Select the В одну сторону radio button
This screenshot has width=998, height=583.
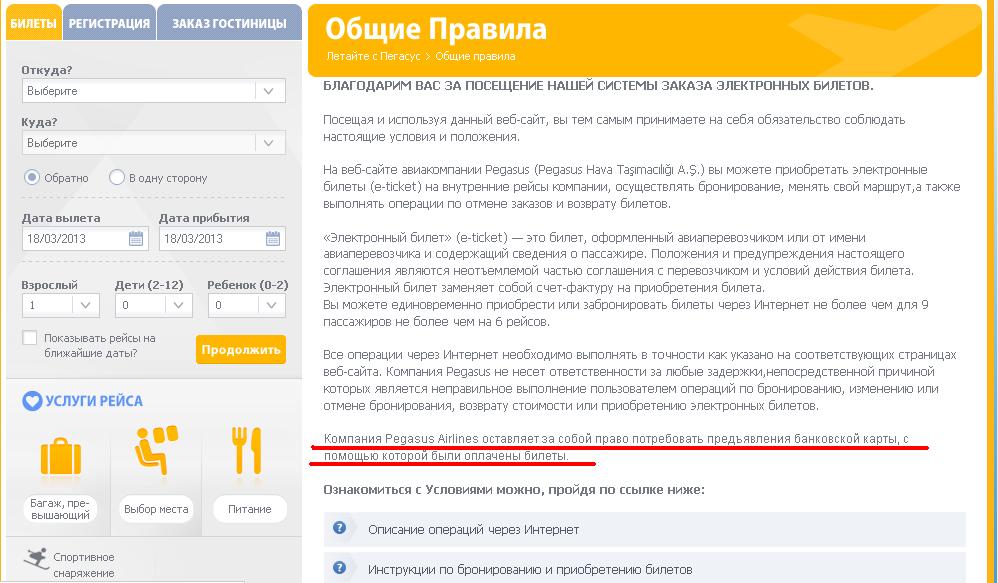point(116,178)
